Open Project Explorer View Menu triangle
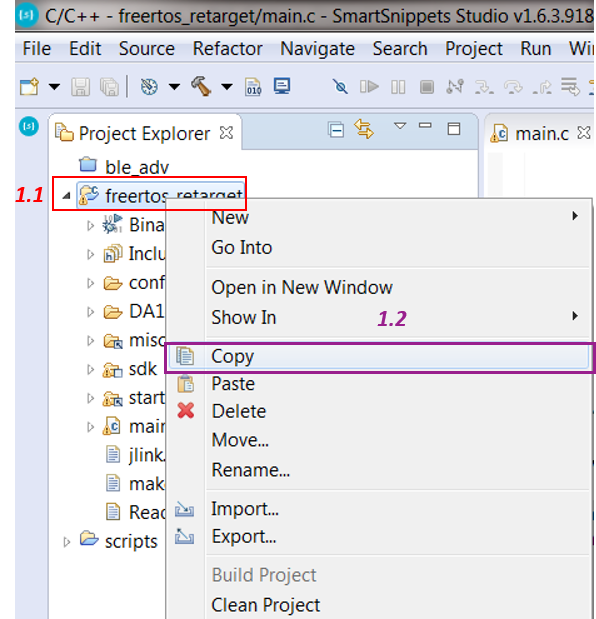Screen dimensions: 596x619 coord(400,126)
